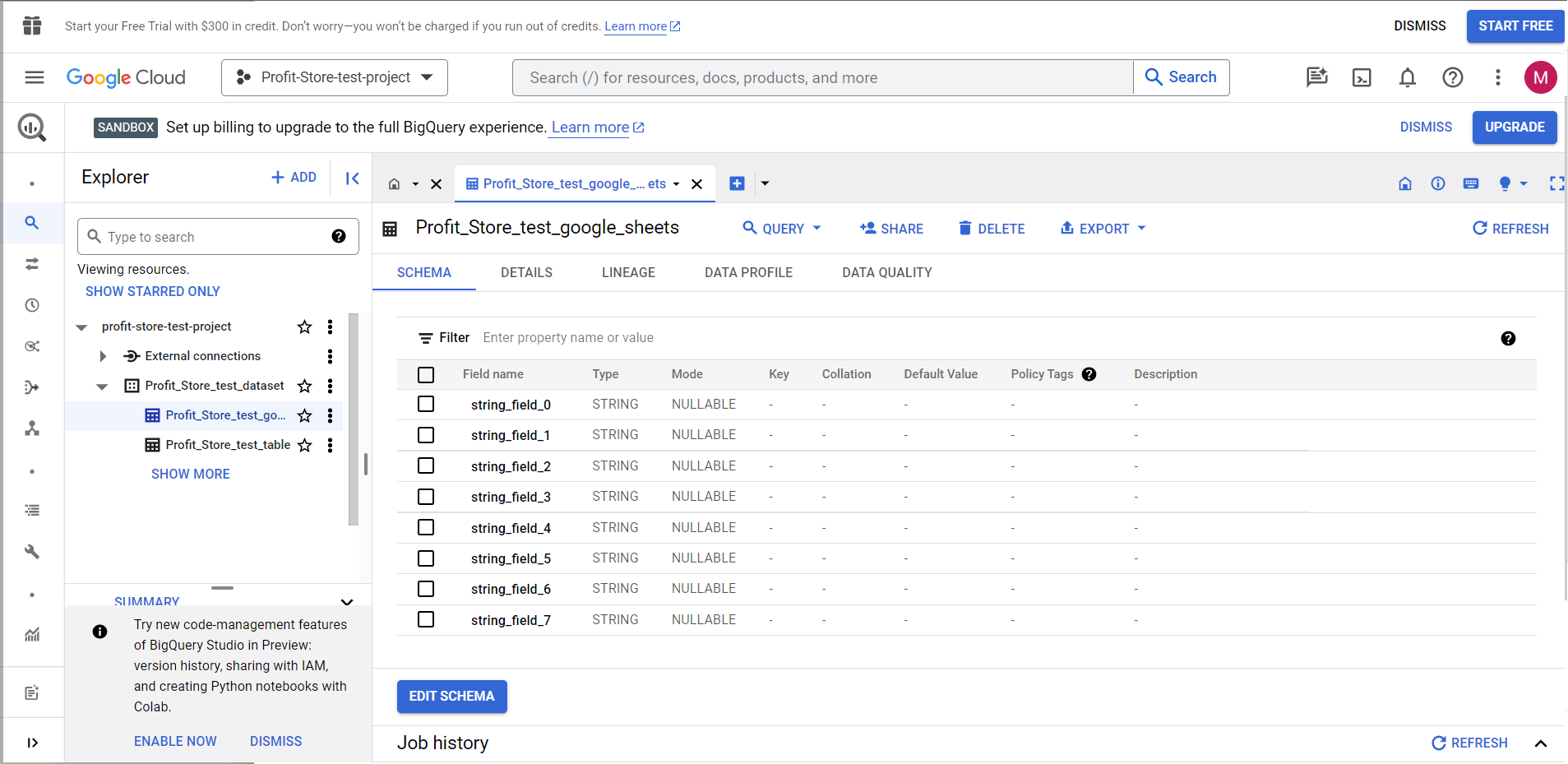Screen dimensions: 1568x764
Task: Collapse the Explorer panel
Action: [x=352, y=178]
